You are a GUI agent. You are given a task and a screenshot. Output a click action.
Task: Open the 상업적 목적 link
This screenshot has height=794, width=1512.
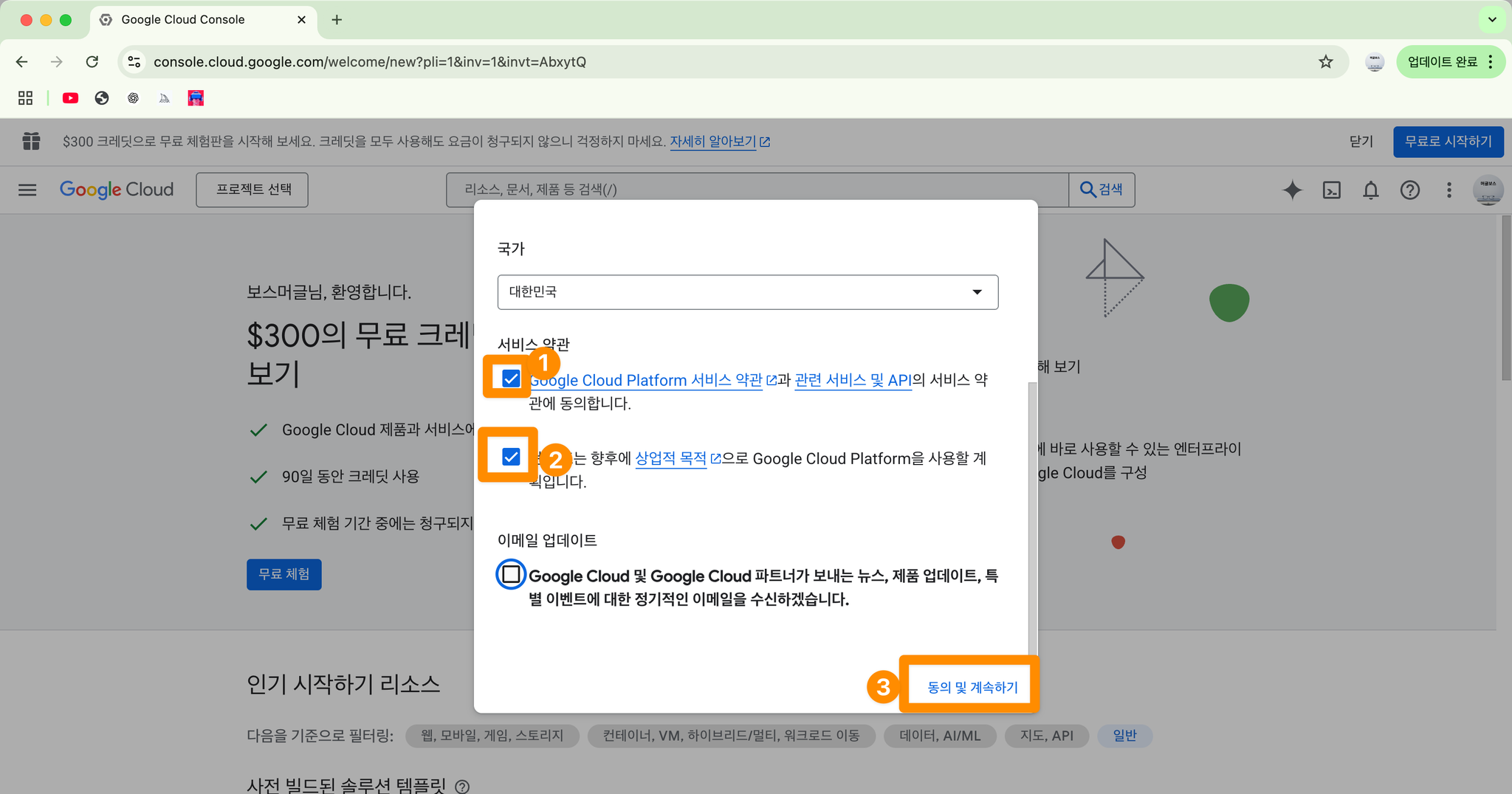pos(671,458)
